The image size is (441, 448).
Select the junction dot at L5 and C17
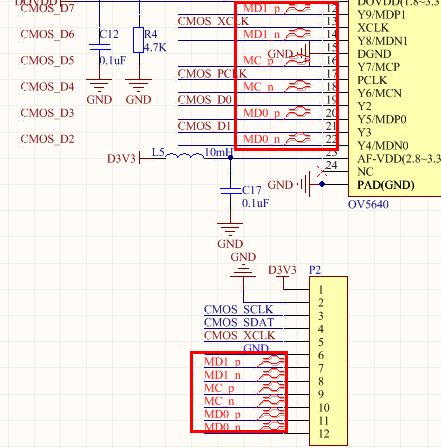coord(230,157)
